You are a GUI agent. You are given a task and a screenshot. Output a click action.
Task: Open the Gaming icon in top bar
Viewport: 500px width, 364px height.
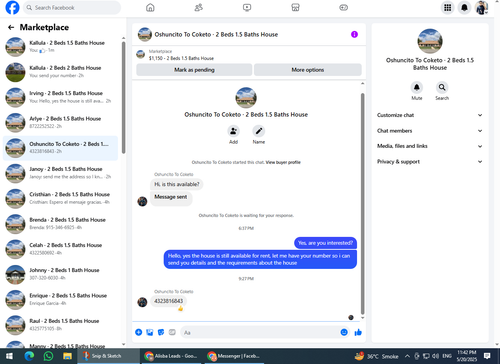[344, 7]
